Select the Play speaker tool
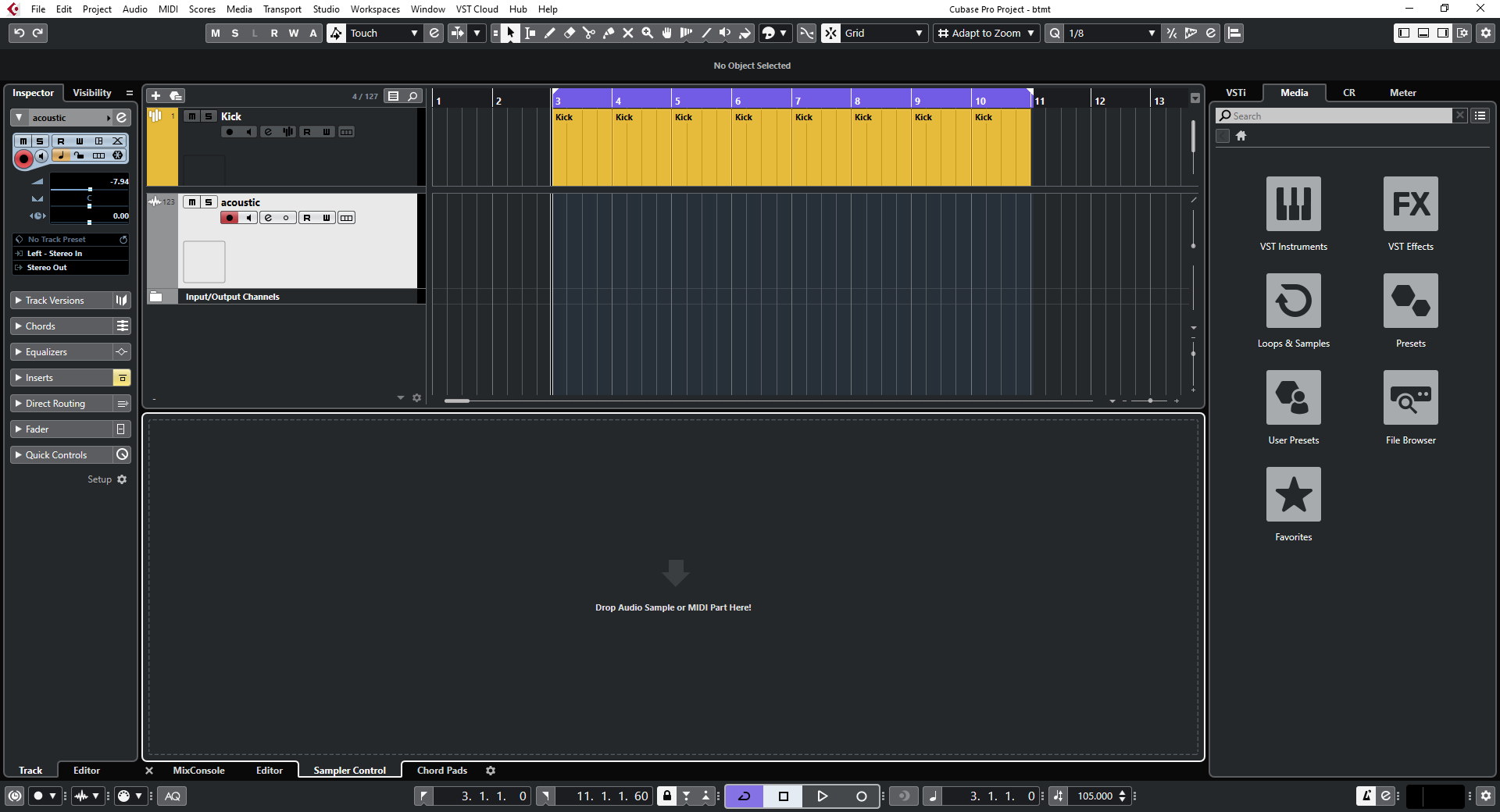 click(726, 33)
